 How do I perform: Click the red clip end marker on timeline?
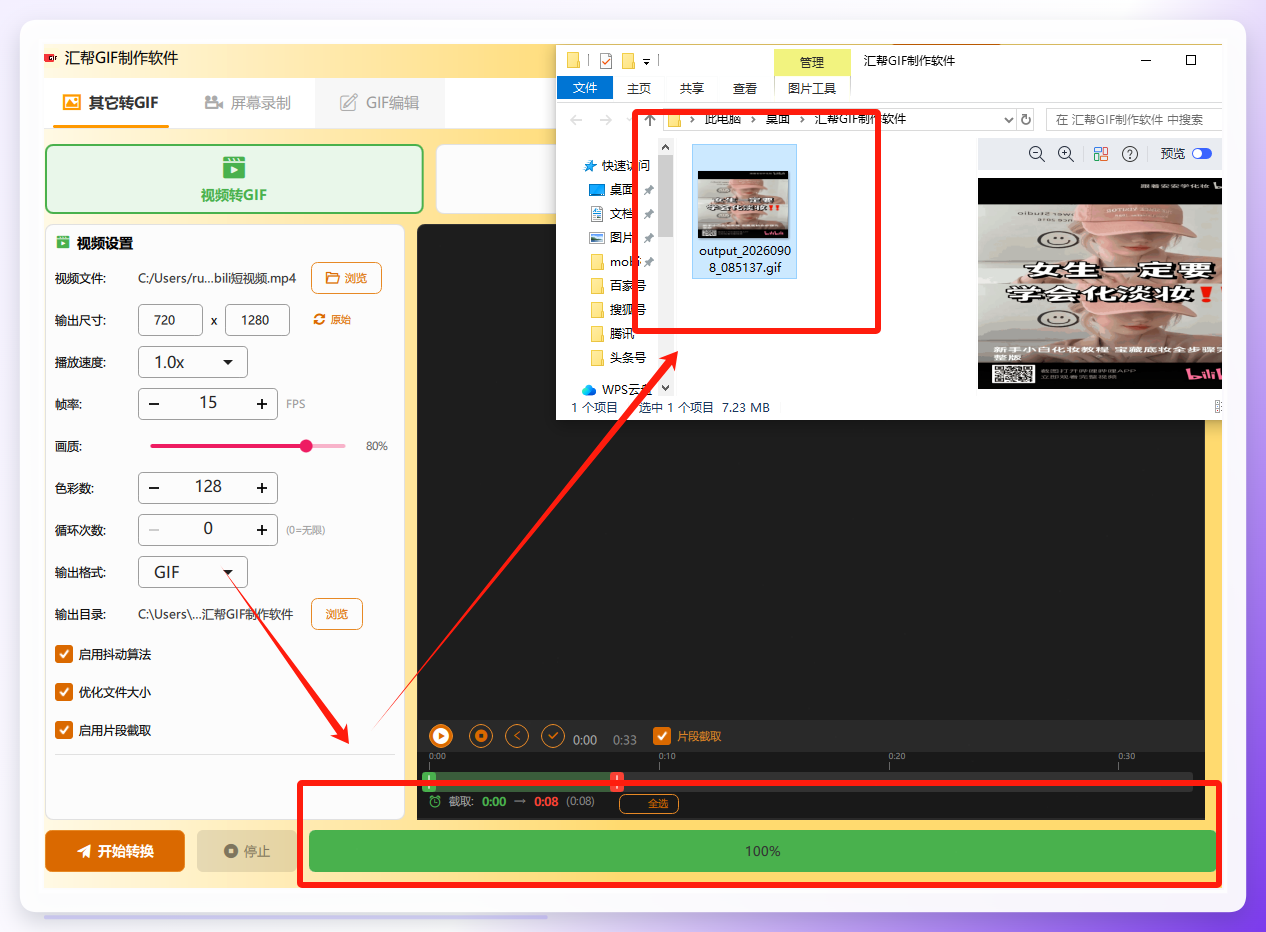pos(617,781)
